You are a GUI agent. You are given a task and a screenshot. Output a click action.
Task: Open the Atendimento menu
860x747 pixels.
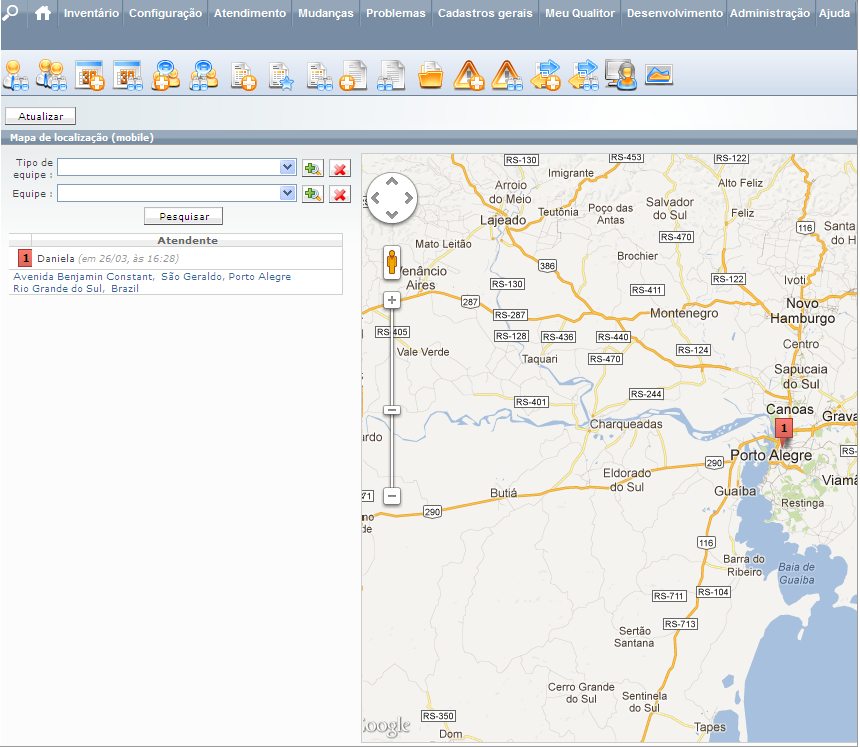coord(250,14)
